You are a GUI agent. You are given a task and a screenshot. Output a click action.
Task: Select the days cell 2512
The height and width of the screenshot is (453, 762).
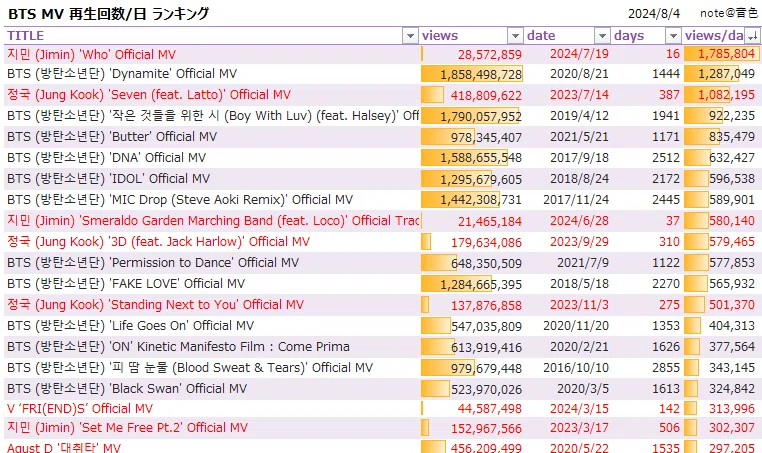click(666, 158)
